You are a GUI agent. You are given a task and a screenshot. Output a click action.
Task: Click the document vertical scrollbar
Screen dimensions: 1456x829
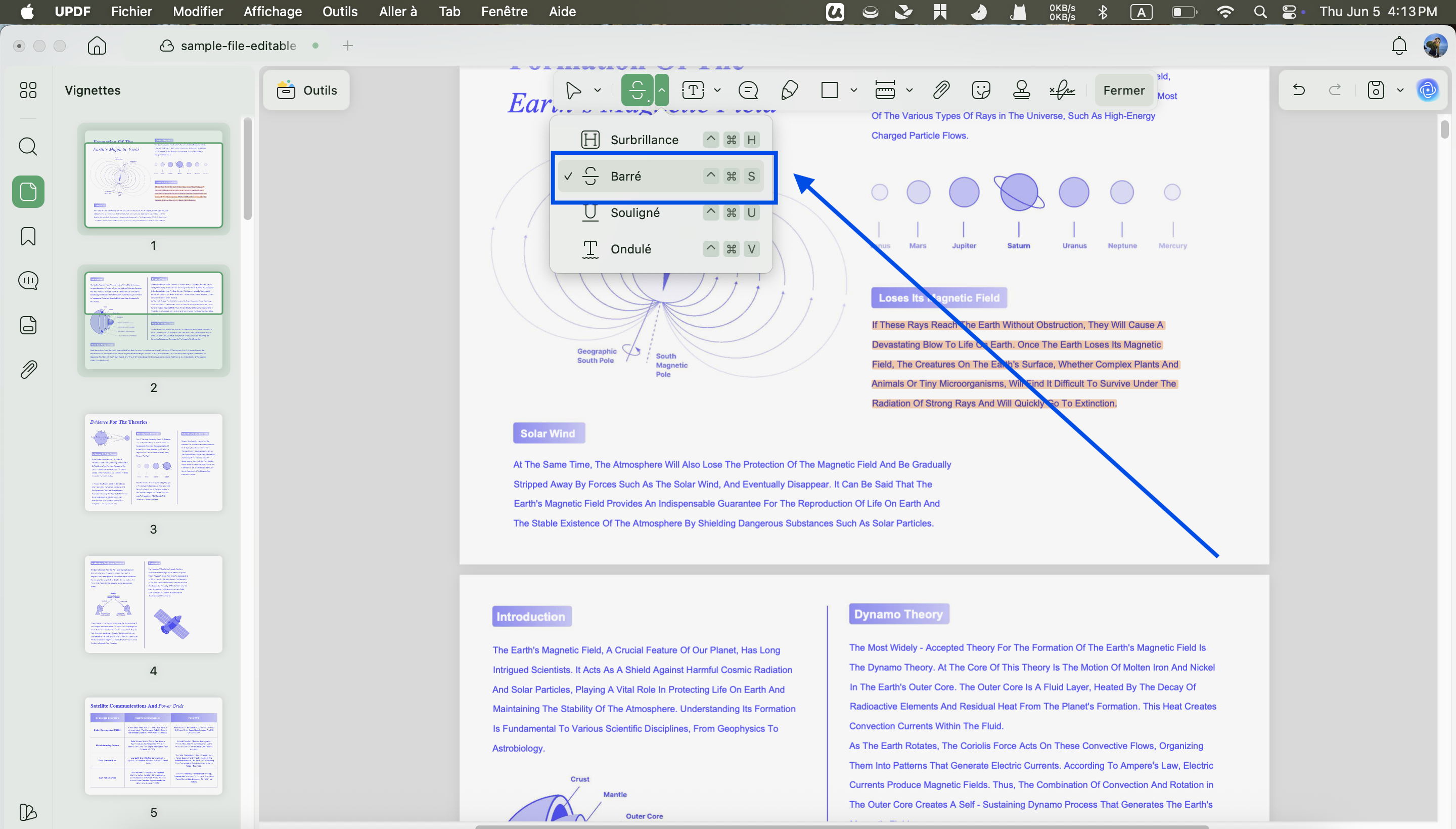coord(1444,129)
